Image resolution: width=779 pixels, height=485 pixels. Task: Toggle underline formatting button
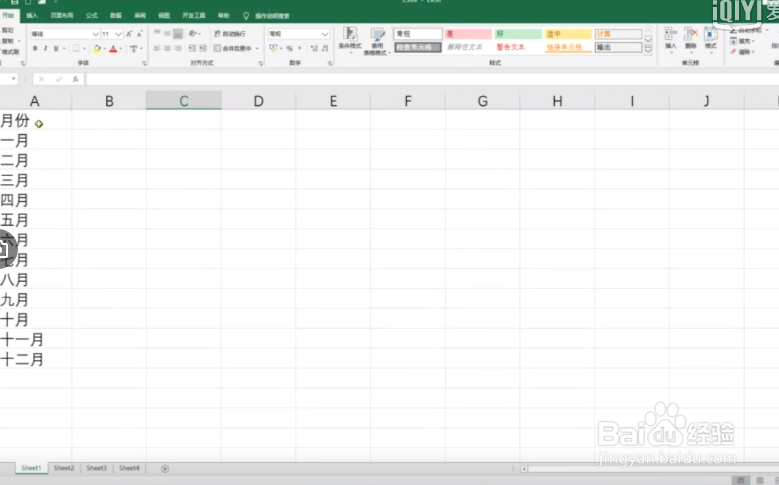56,48
